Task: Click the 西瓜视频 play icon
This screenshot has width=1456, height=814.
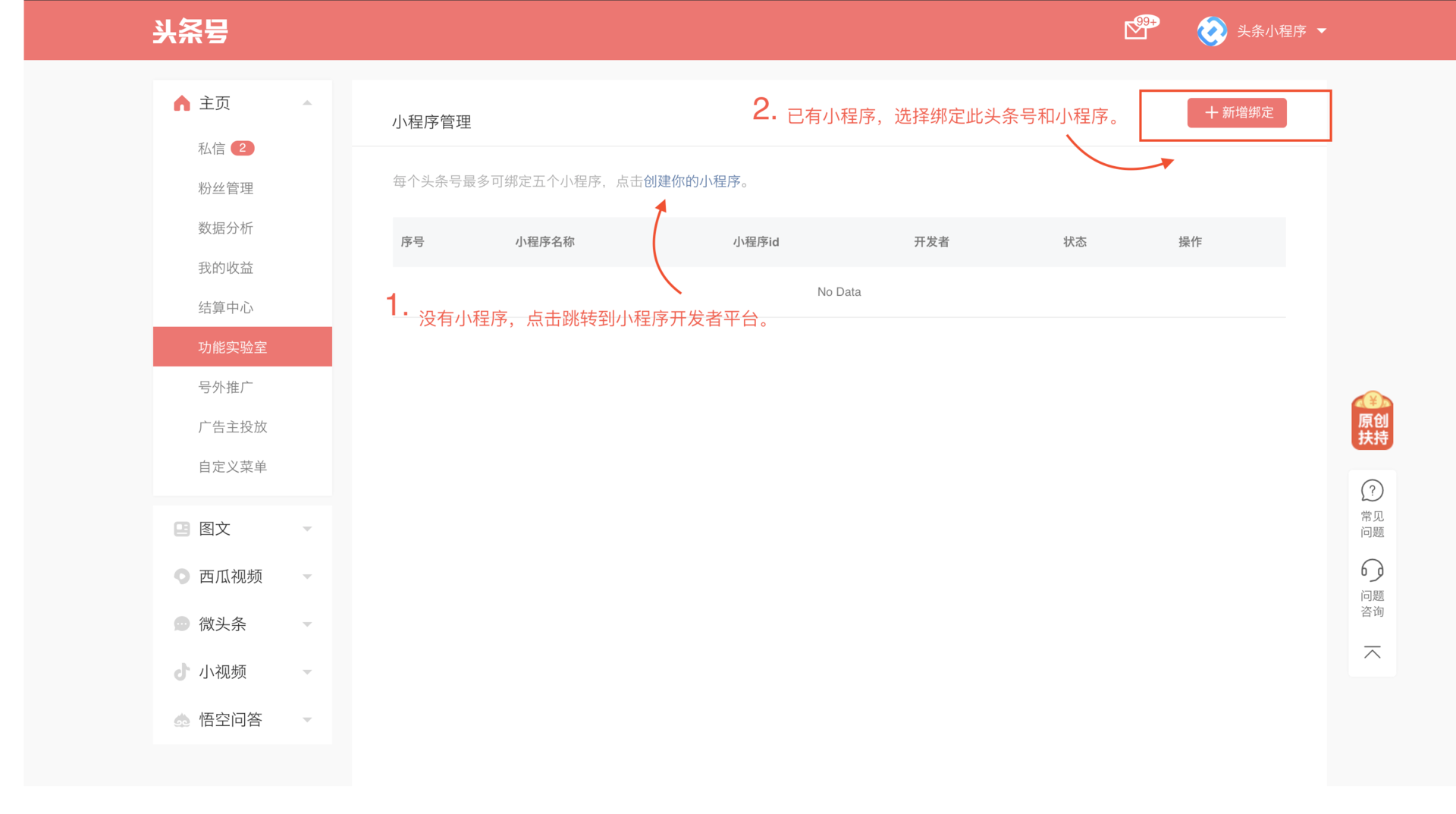Action: (x=181, y=577)
